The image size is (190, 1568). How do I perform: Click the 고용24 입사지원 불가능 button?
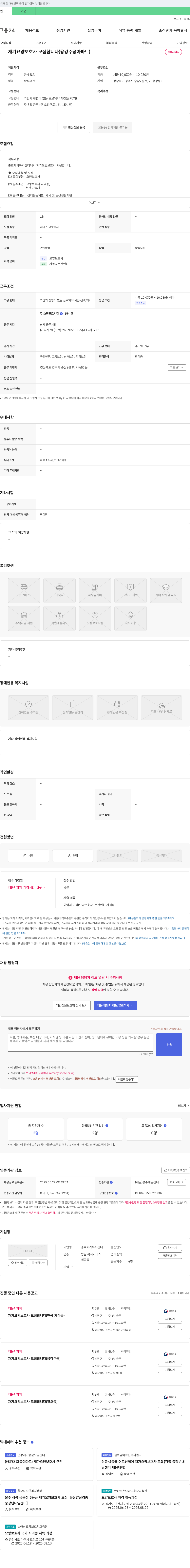[113, 127]
